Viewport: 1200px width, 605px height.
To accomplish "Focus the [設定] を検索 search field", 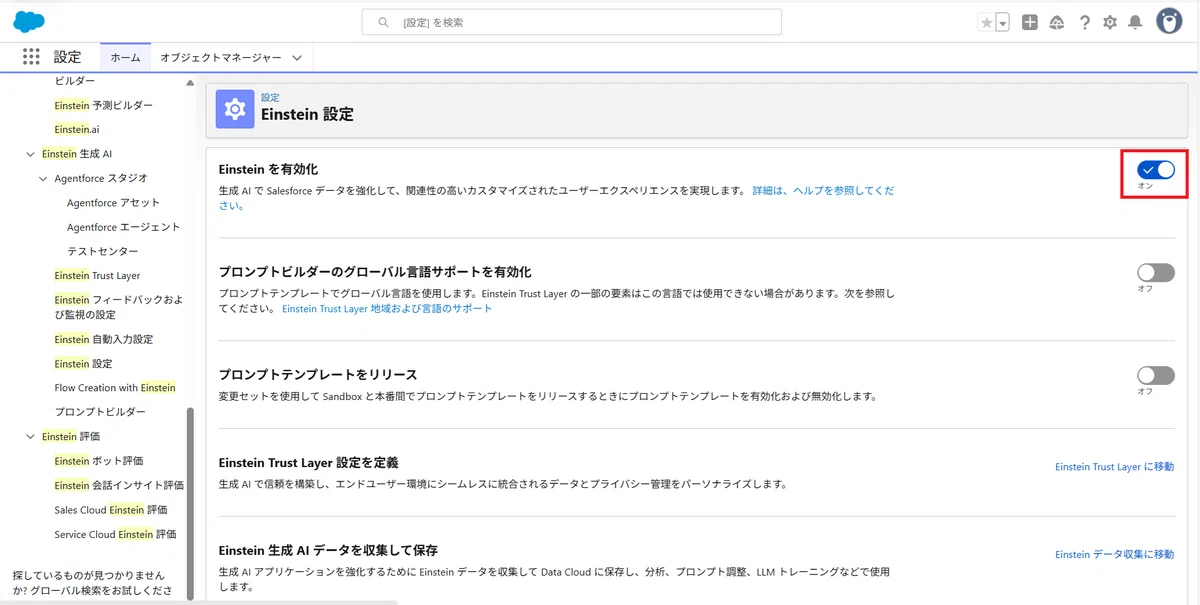I will tap(571, 22).
